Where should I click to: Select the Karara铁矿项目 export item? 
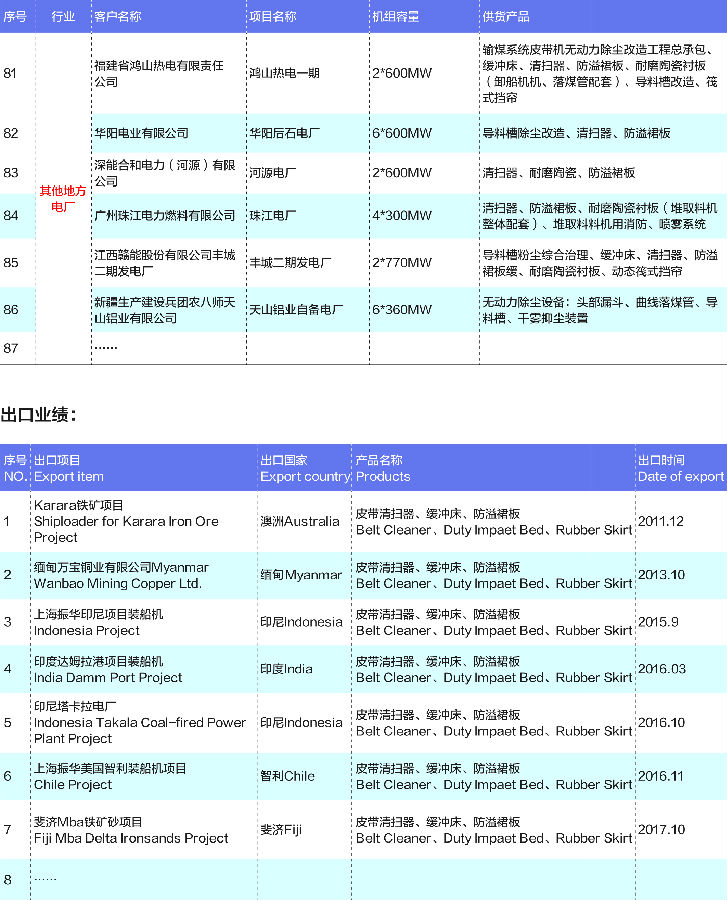pos(126,521)
